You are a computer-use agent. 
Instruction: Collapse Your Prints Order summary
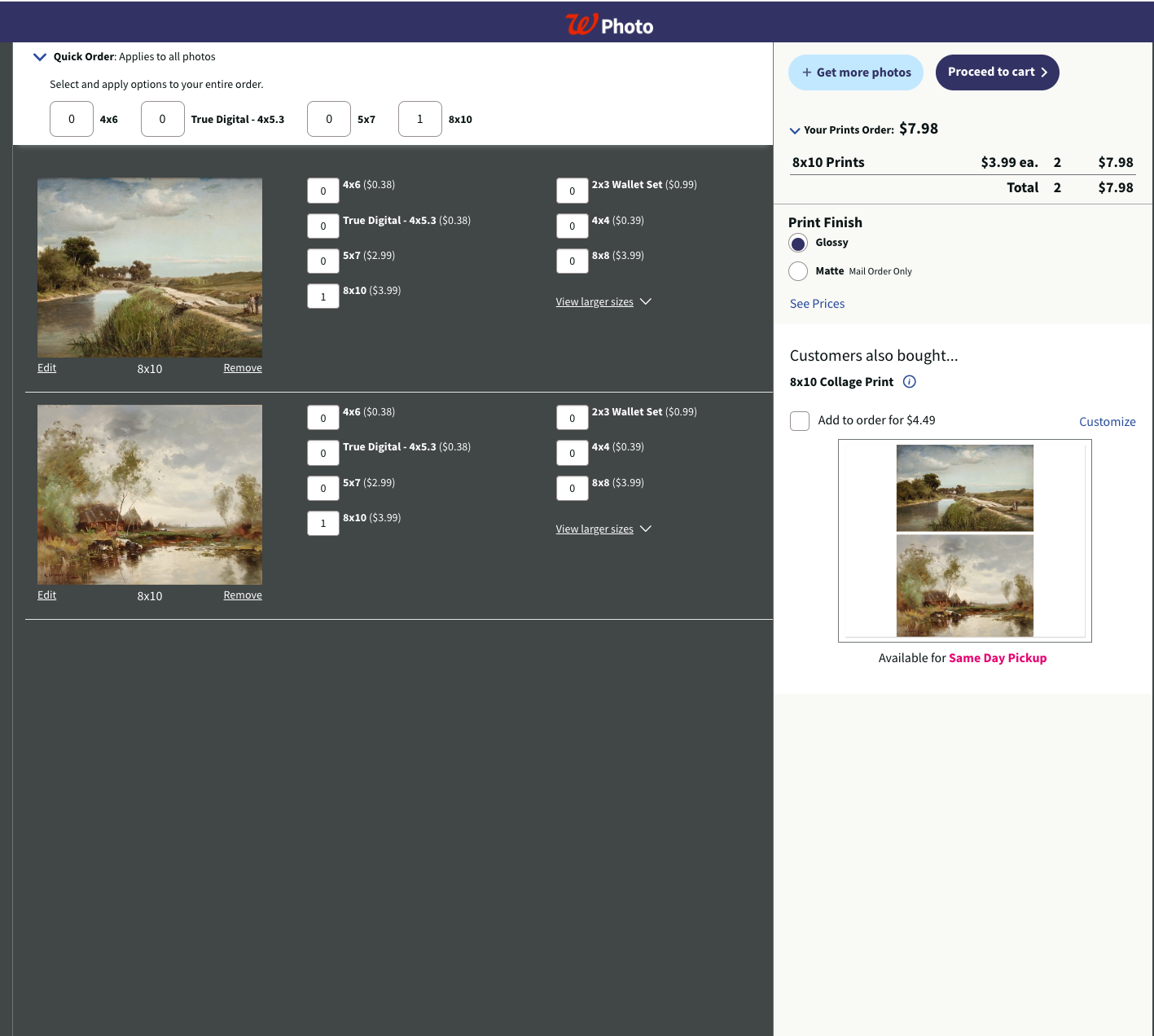pyautogui.click(x=795, y=130)
